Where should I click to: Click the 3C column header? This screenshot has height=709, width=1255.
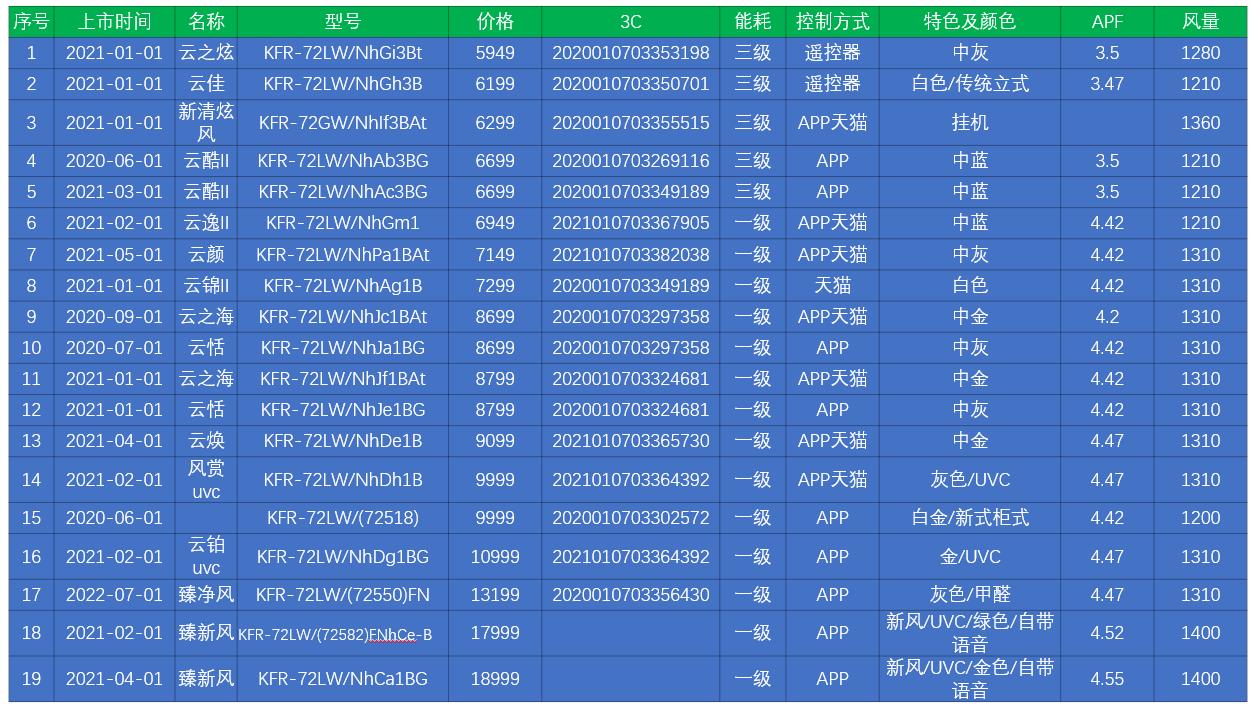point(628,18)
